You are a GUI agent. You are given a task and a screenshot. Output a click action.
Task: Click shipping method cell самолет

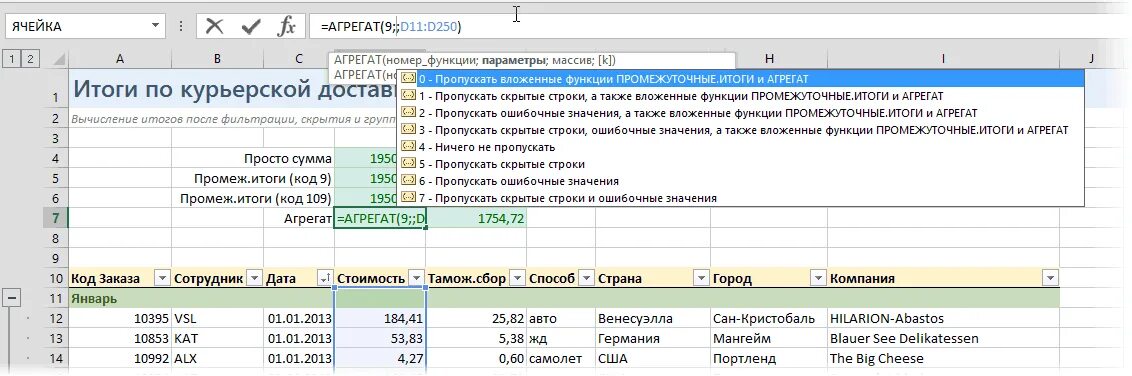pos(560,359)
